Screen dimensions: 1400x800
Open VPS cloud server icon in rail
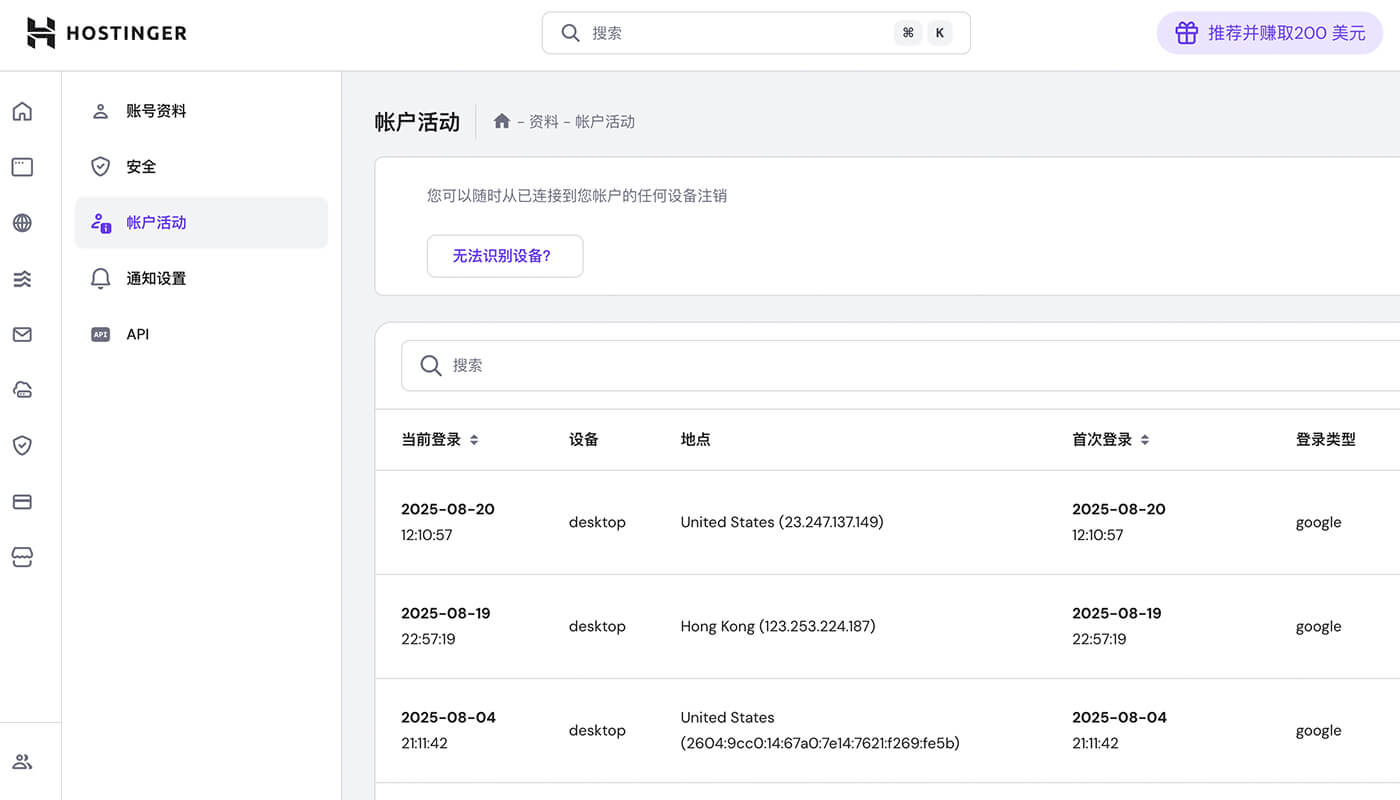tap(22, 390)
